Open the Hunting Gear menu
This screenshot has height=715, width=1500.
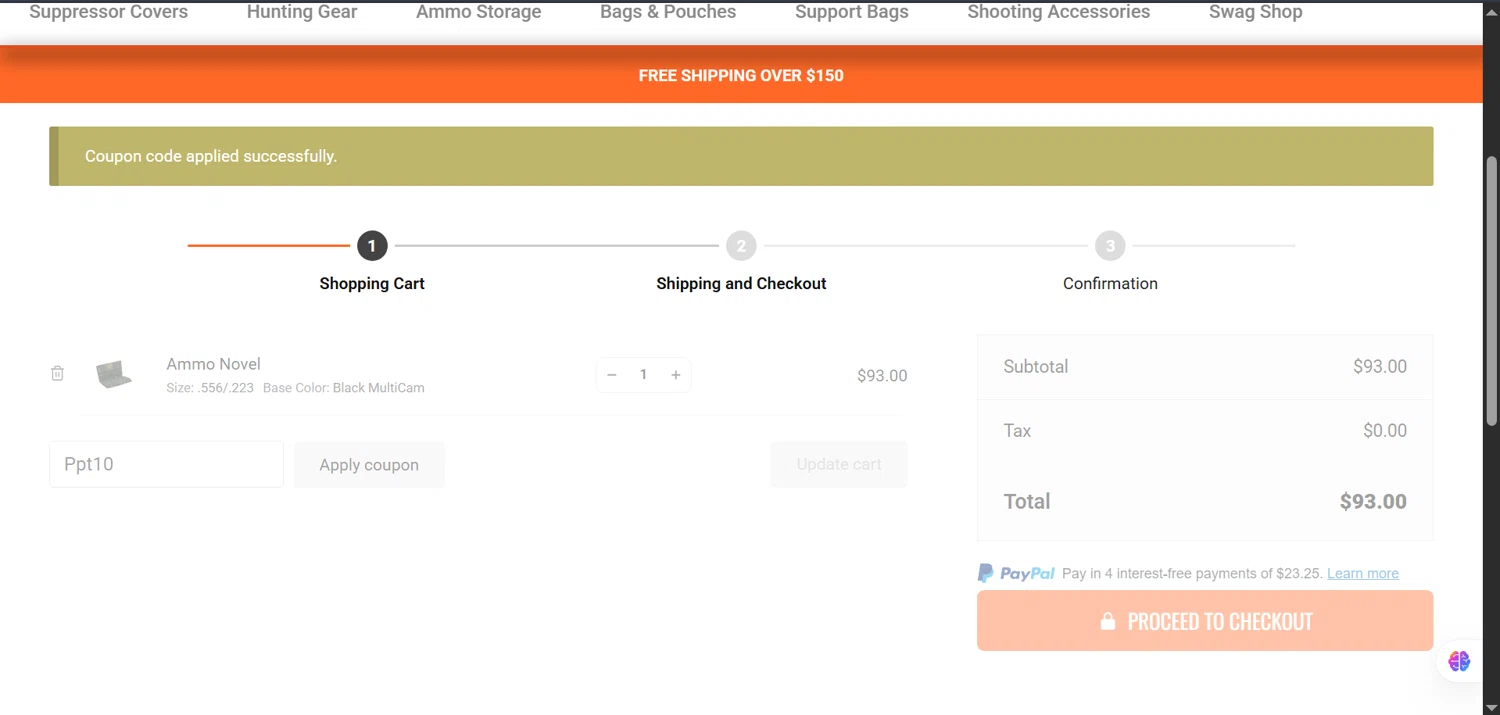point(302,12)
